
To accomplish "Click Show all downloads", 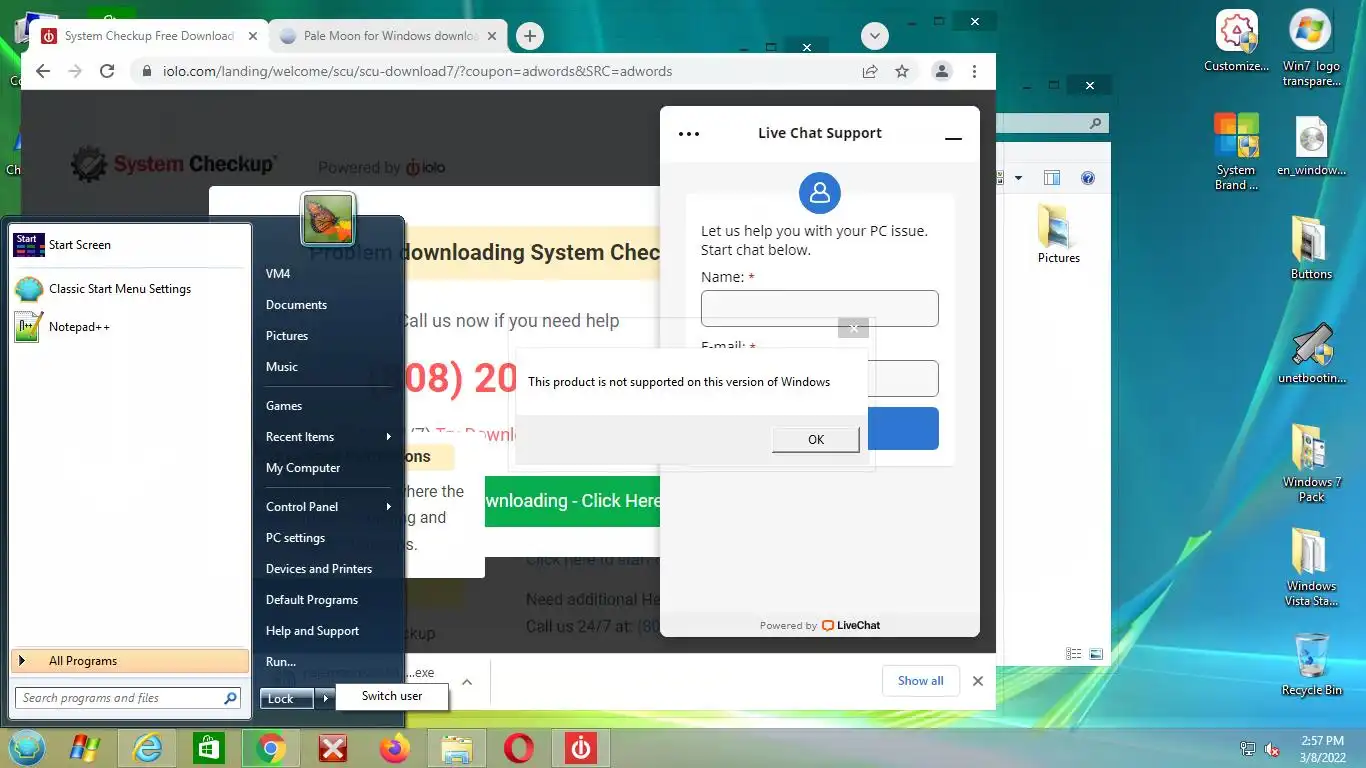I will click(920, 681).
